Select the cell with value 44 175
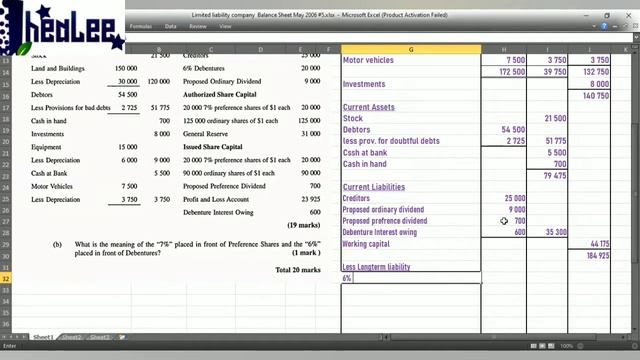Image resolution: width=640 pixels, height=360 pixels. tap(589, 244)
